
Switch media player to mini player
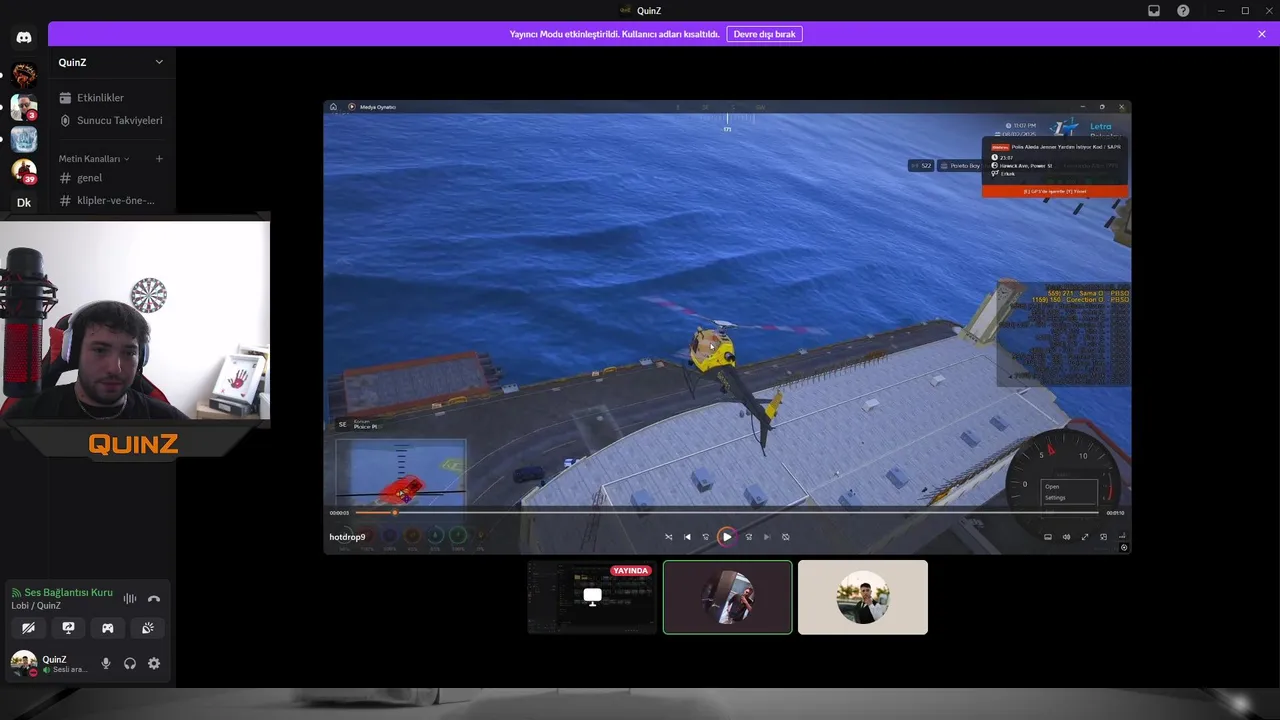point(1104,537)
